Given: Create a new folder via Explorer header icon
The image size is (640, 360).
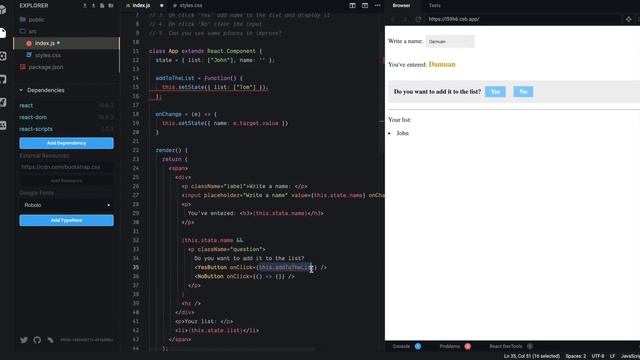Looking at the screenshot, I should (x=111, y=6).
